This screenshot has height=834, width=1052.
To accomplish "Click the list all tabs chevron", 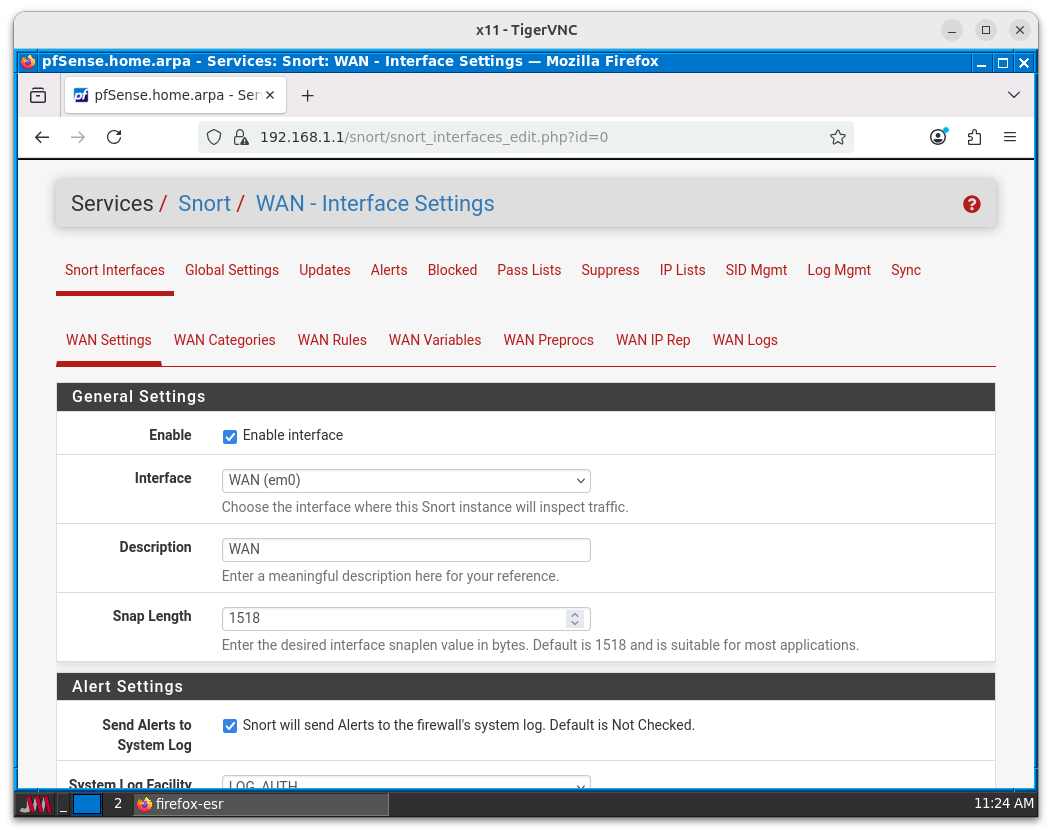I will point(1014,95).
